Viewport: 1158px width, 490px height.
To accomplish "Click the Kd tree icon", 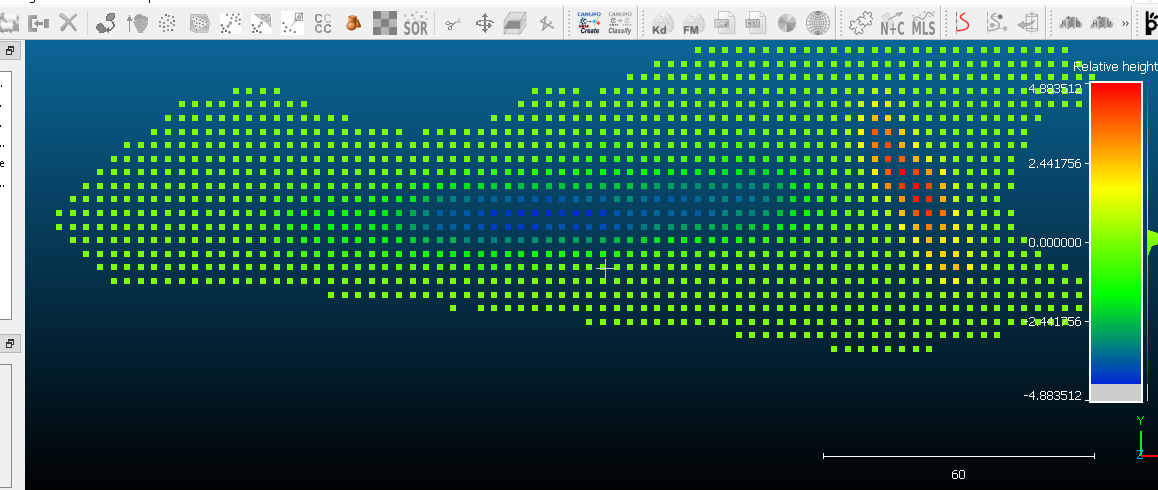I will coord(660,24).
